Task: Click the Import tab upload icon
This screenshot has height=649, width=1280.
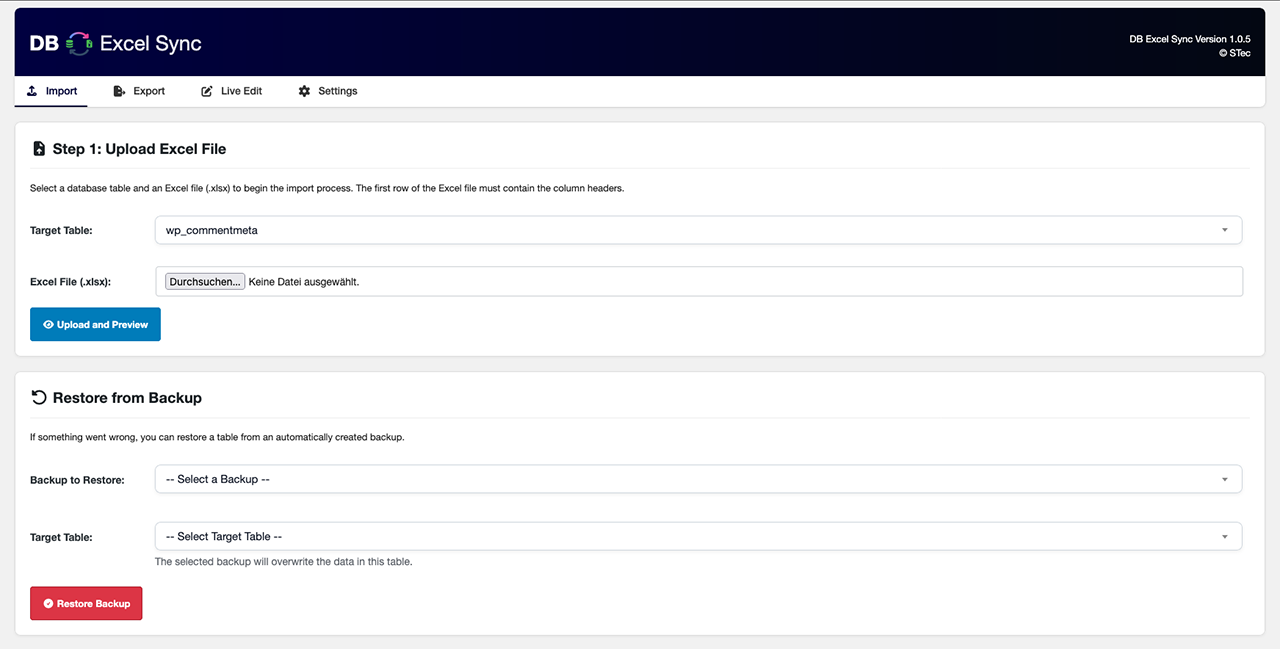Action: tap(33, 91)
